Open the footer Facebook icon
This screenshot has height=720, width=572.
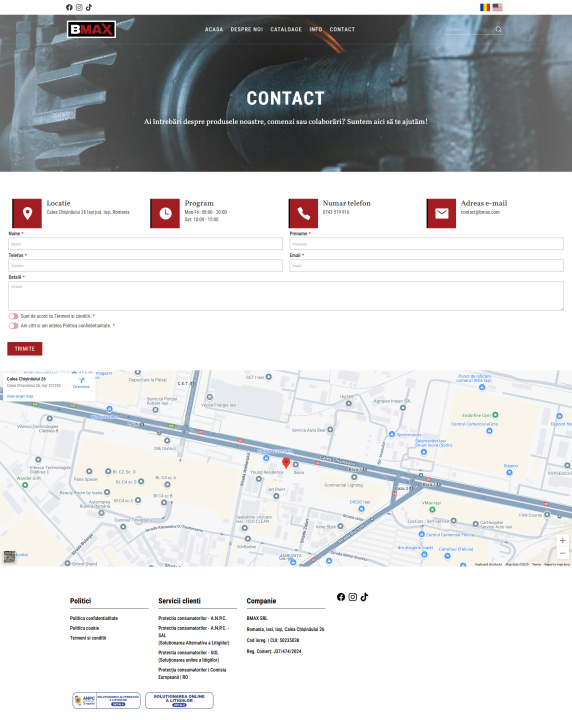(341, 597)
